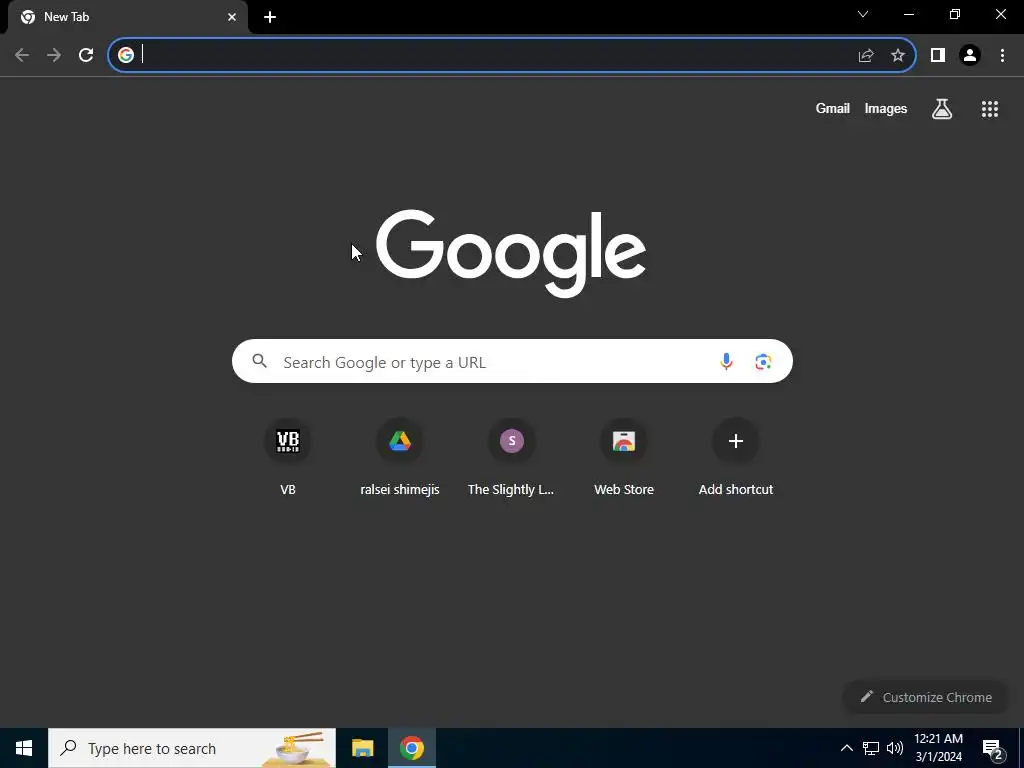Open the VB shortcut
The height and width of the screenshot is (768, 1024).
tap(287, 457)
